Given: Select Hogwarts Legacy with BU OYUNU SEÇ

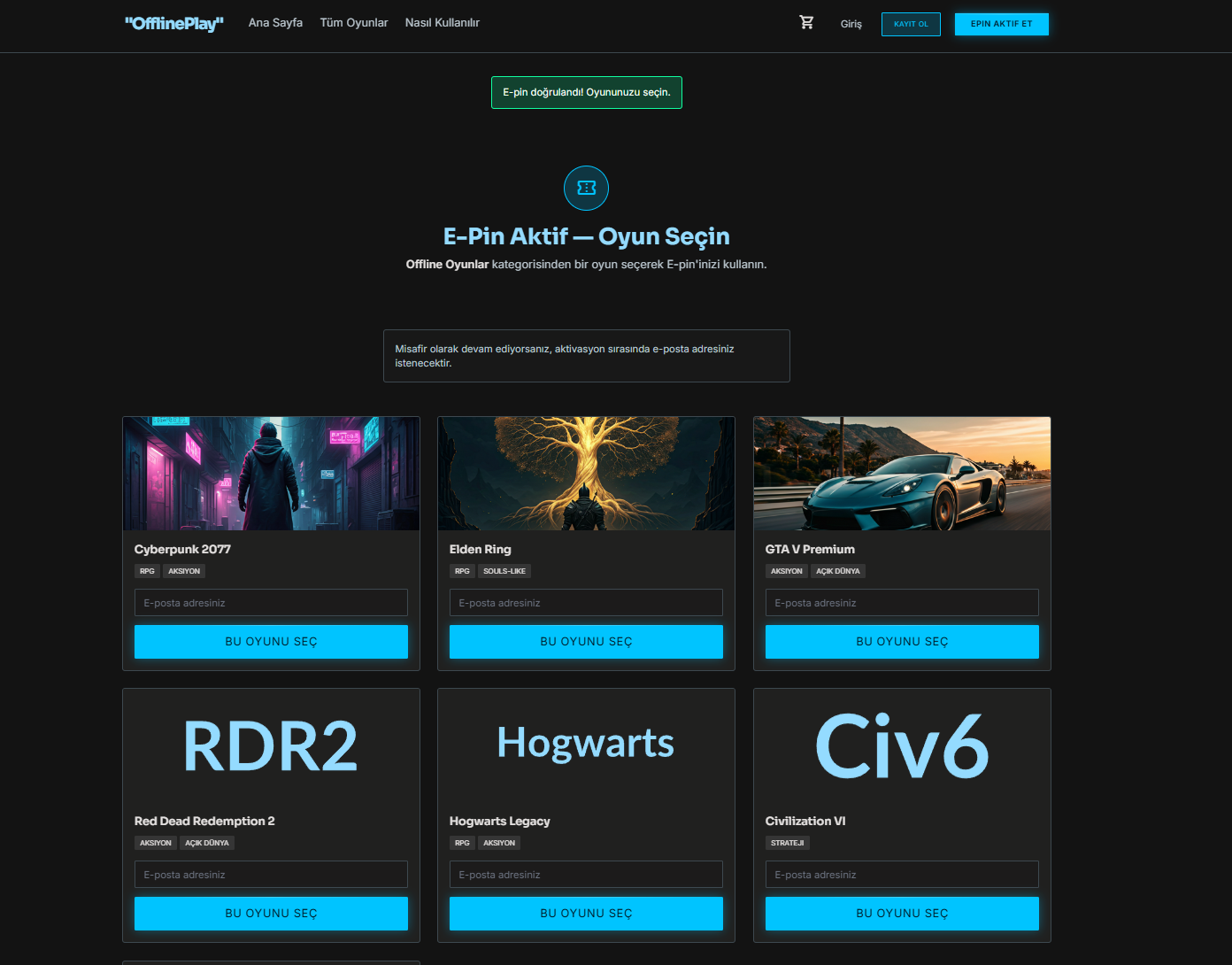Looking at the screenshot, I should coord(586,914).
